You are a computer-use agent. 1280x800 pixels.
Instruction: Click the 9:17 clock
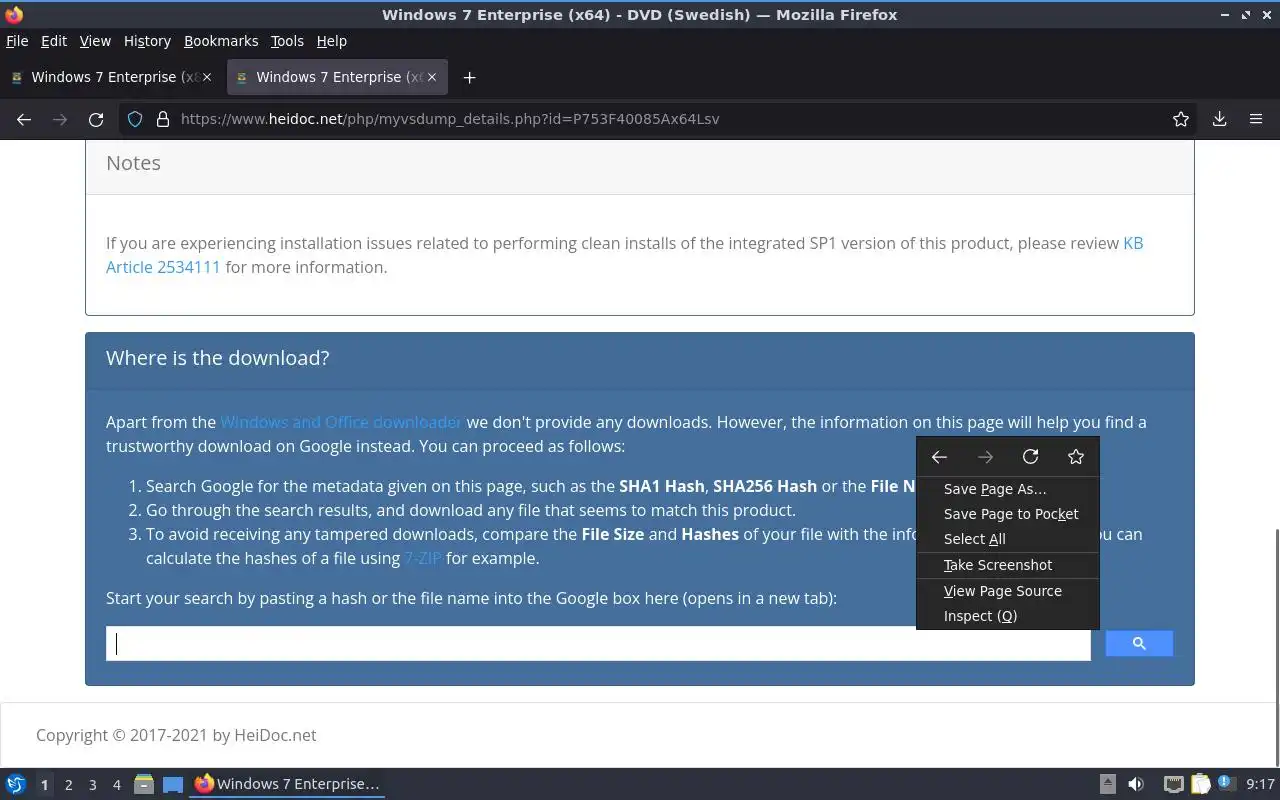1260,784
